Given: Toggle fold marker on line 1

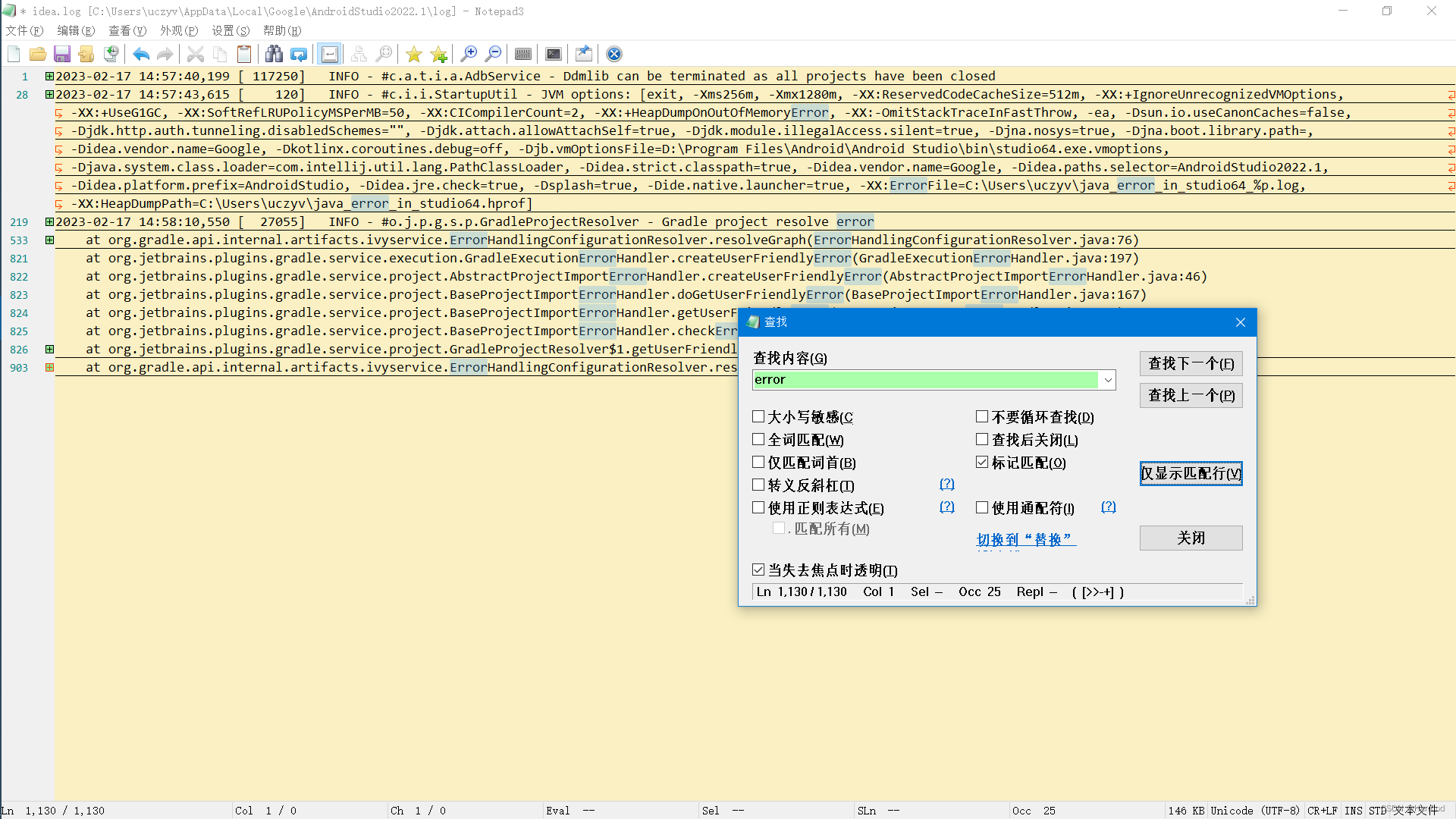Looking at the screenshot, I should pyautogui.click(x=49, y=76).
